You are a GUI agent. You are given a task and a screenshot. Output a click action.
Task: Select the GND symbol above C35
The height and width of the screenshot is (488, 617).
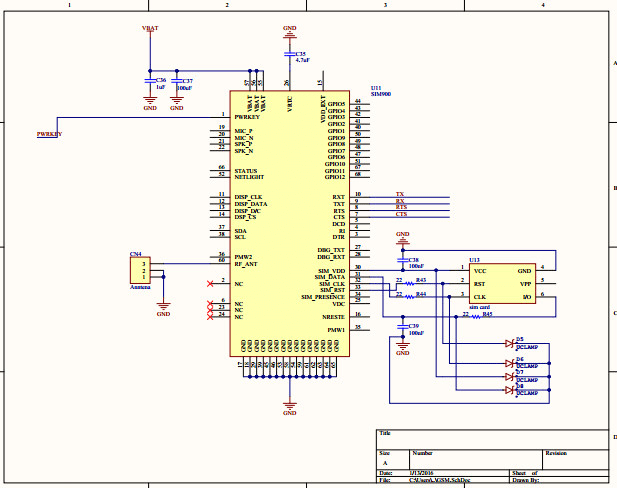(x=290, y=32)
